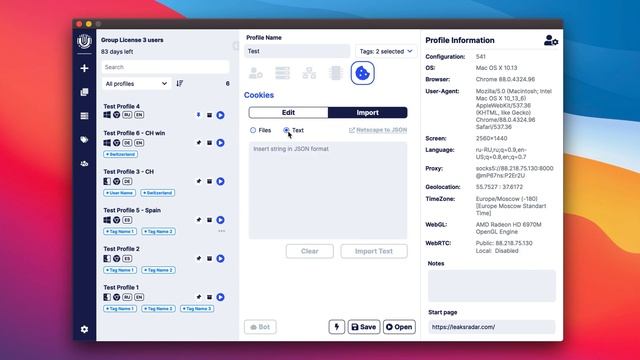The height and width of the screenshot is (360, 640).
Task: Open the hardware chip tab icon
Action: click(x=336, y=73)
